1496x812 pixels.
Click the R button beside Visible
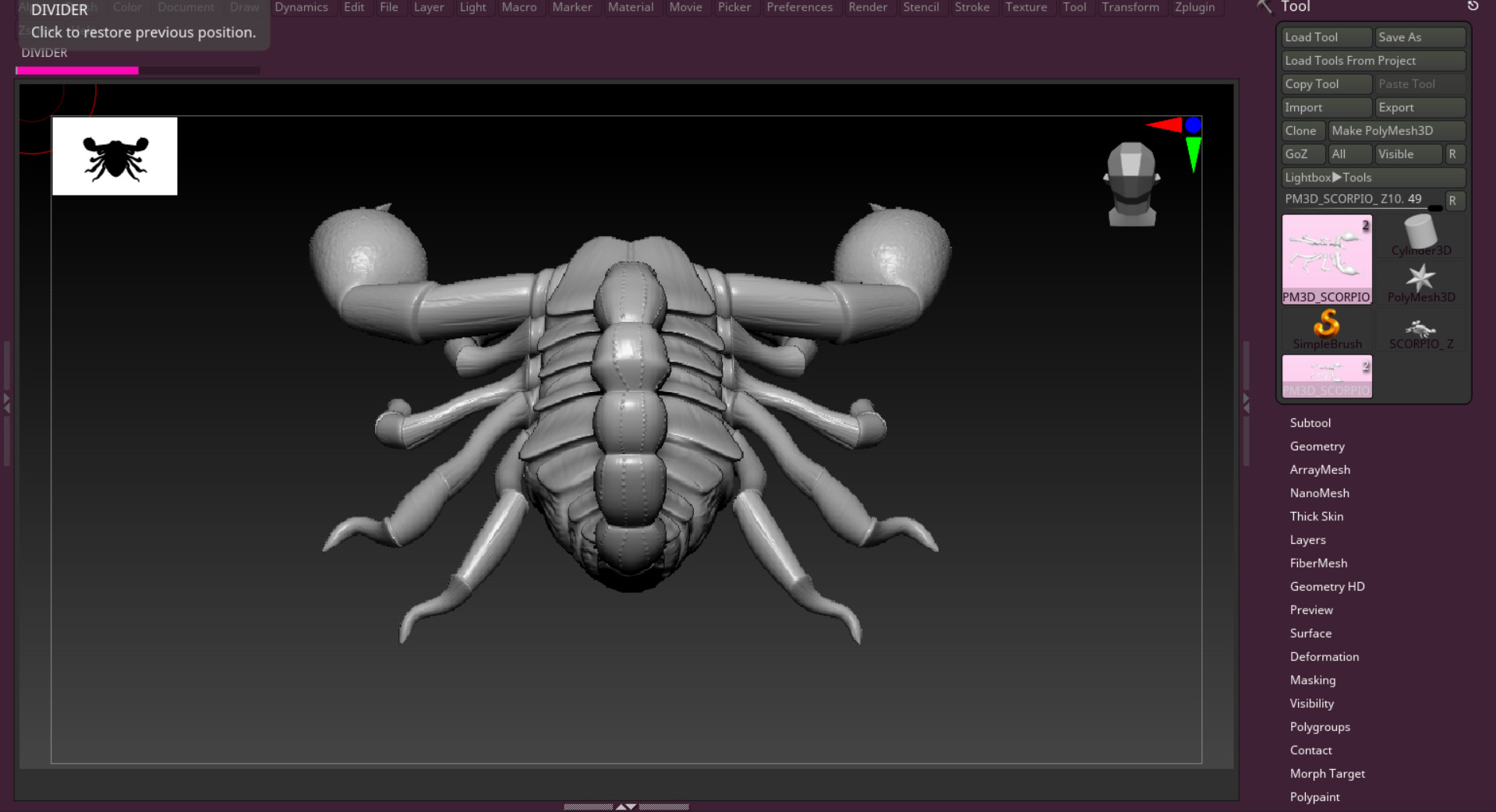(x=1455, y=154)
